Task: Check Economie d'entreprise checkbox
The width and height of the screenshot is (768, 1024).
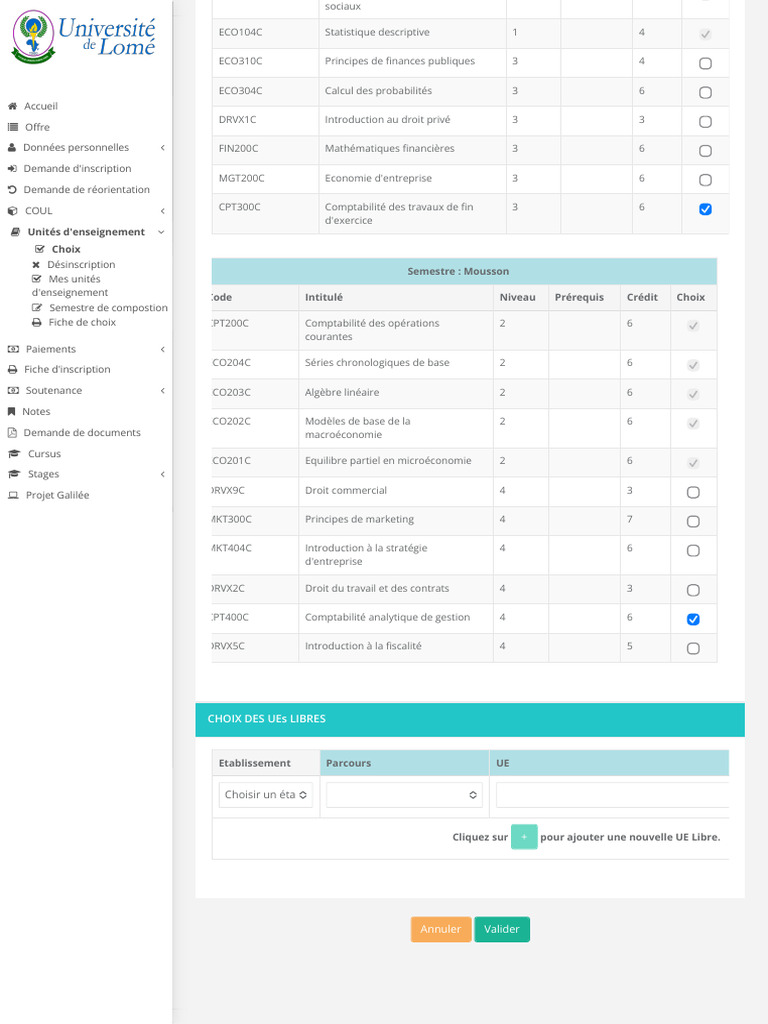Action: point(705,180)
